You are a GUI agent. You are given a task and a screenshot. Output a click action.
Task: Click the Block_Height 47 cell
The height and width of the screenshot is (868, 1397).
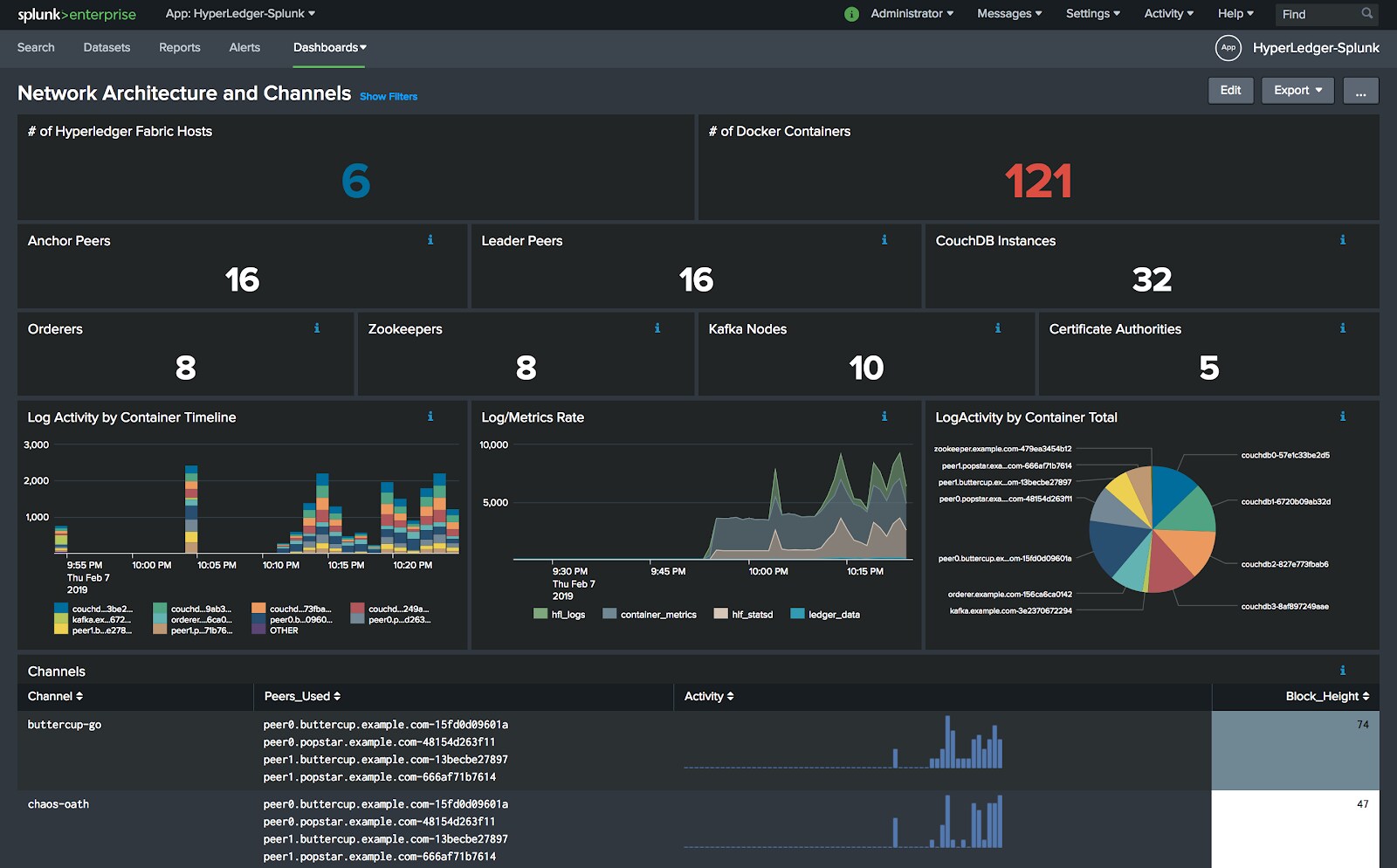(1296, 830)
